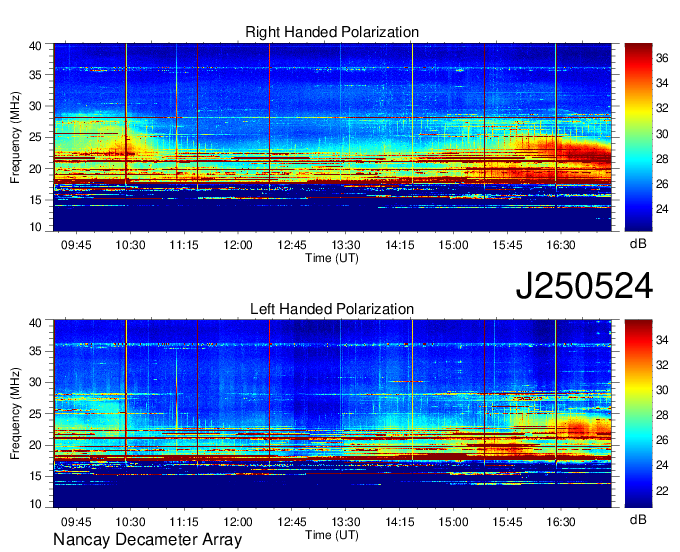Click the 15:00 tick of the upper plot
The width and height of the screenshot is (680, 552).
coord(453,245)
